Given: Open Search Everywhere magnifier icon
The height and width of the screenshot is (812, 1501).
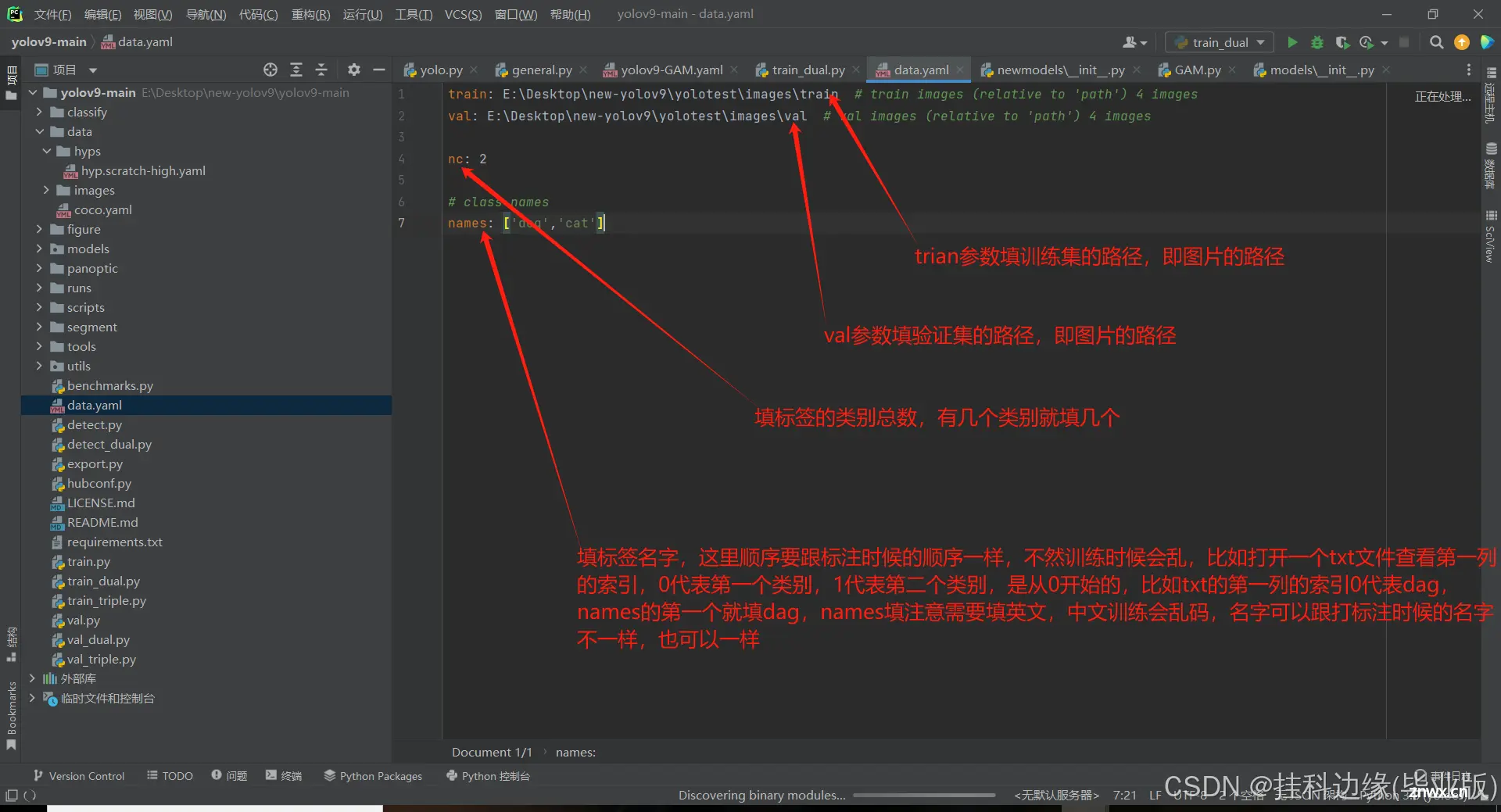Looking at the screenshot, I should [x=1436, y=42].
